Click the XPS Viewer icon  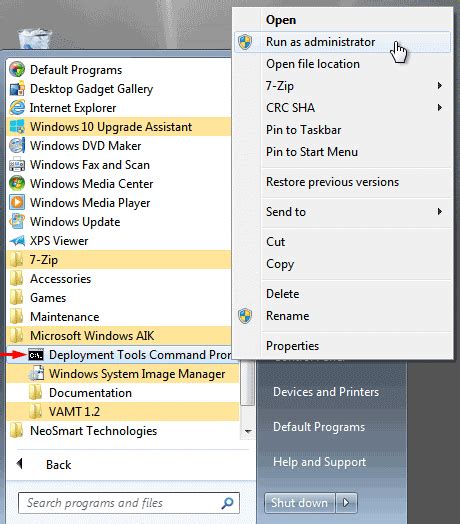click(x=17, y=241)
